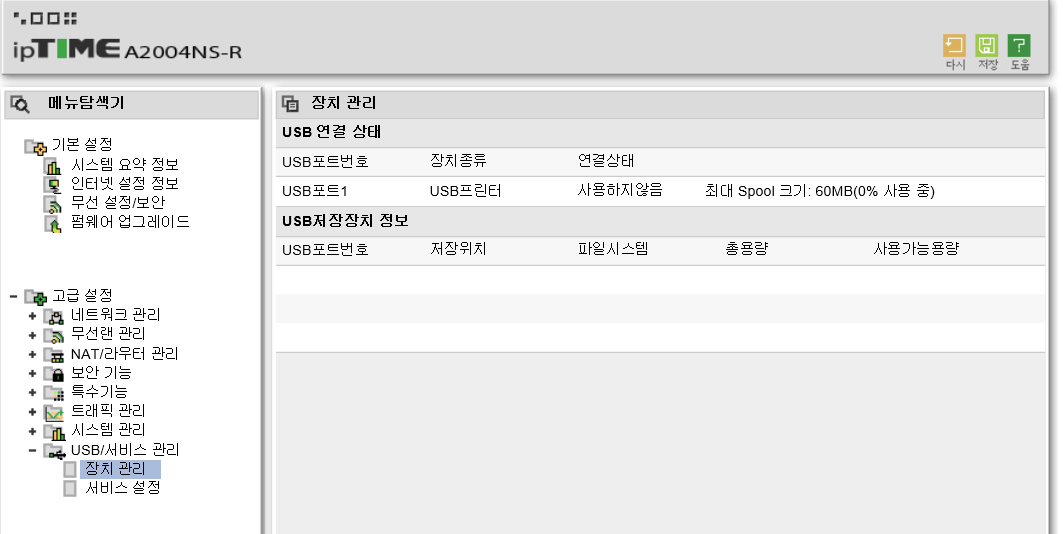
Task: Select the highlighted 장치 관리 item
Action: coord(120,469)
